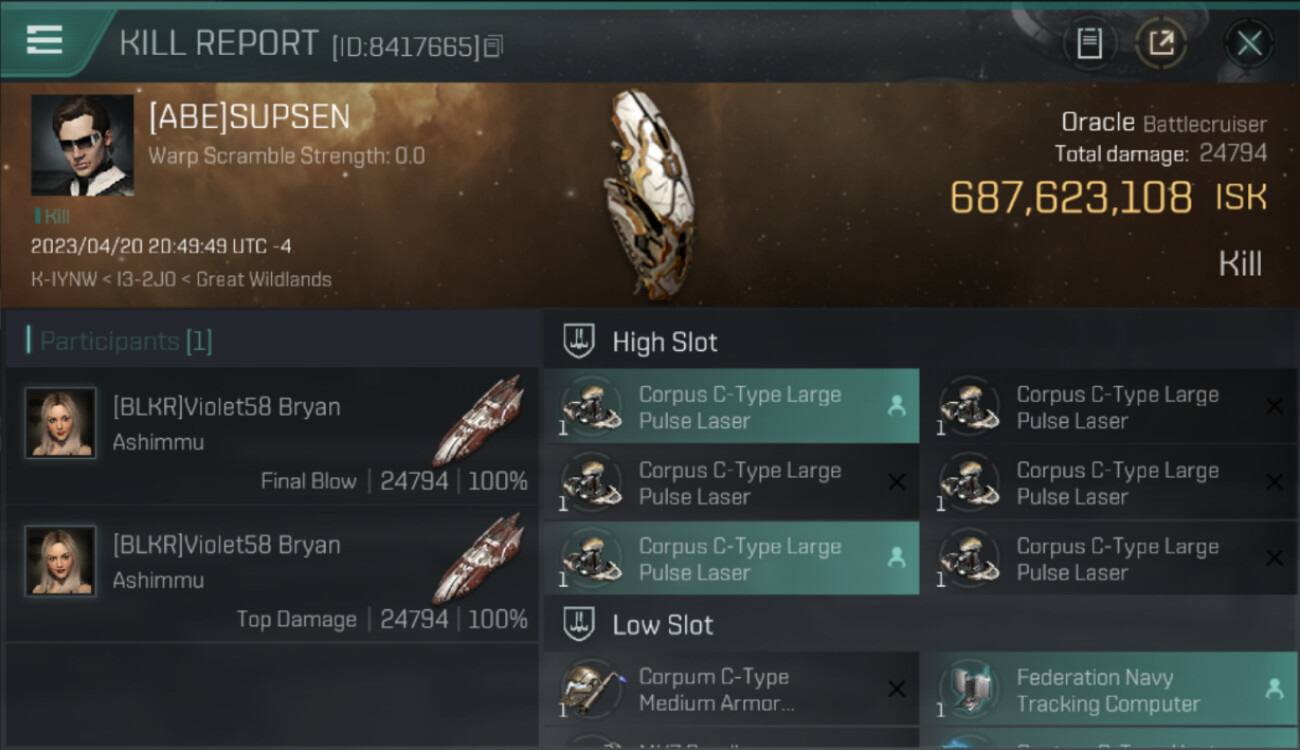Select the Participants [1] tab
This screenshot has width=1300, height=750.
[x=126, y=341]
